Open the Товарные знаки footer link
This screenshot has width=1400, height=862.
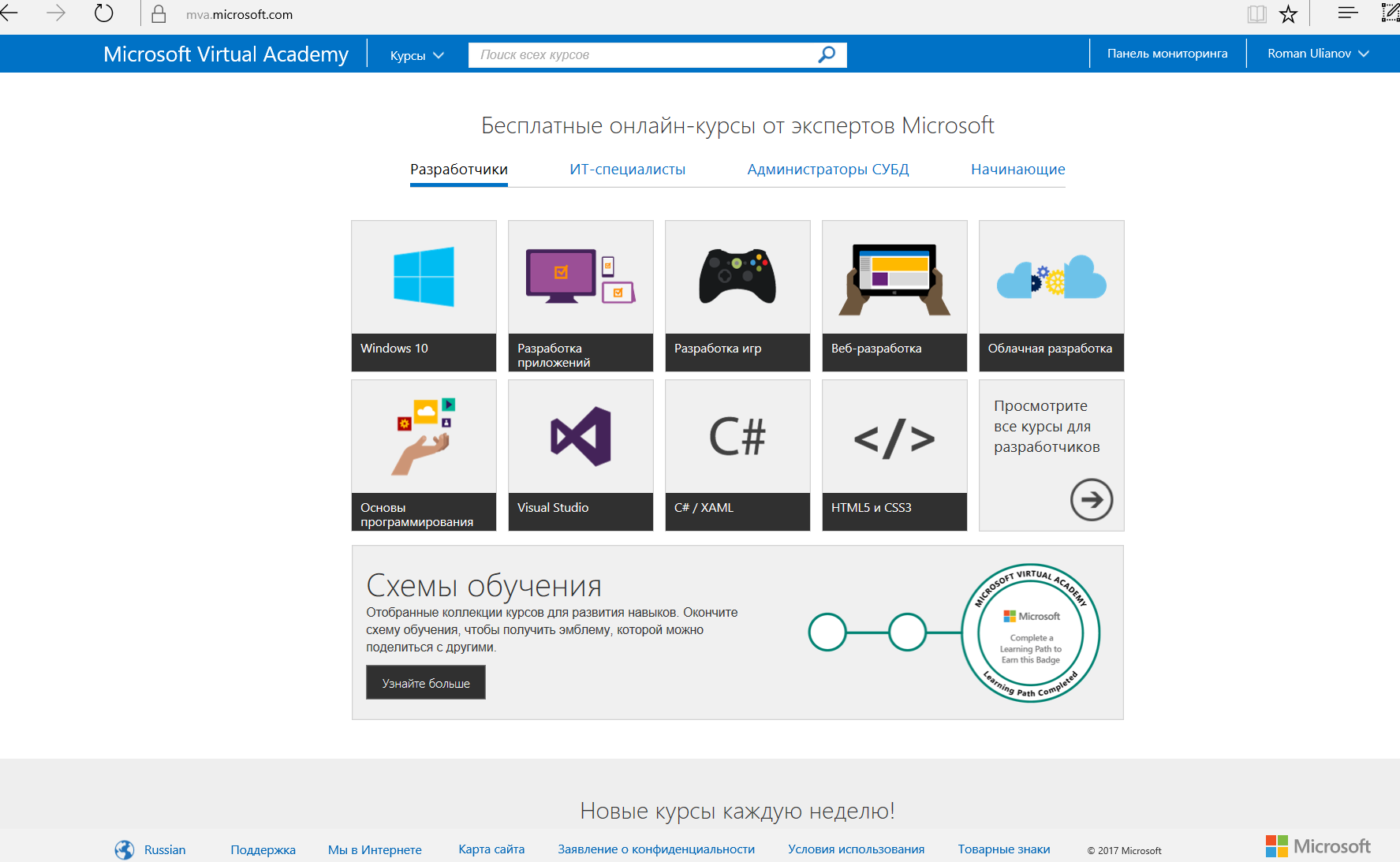(x=1004, y=849)
